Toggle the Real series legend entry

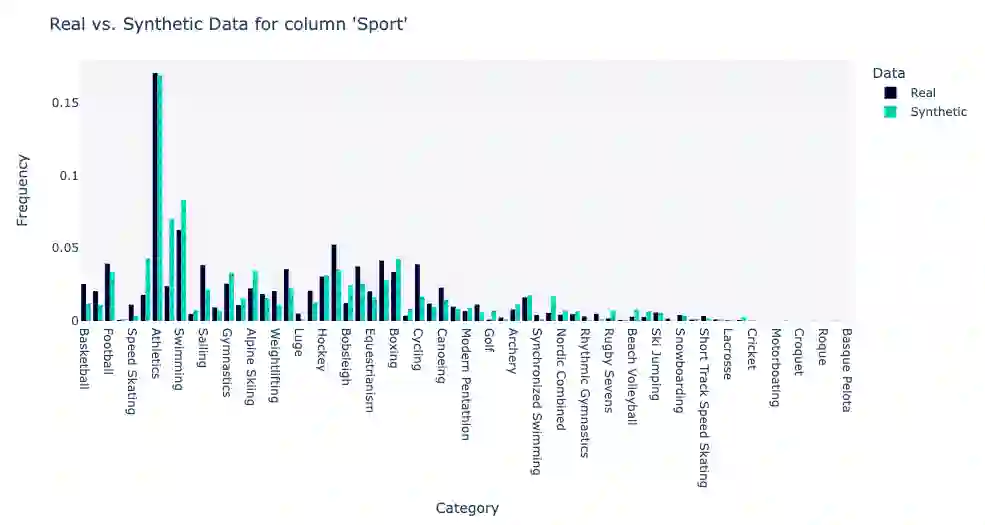922,93
